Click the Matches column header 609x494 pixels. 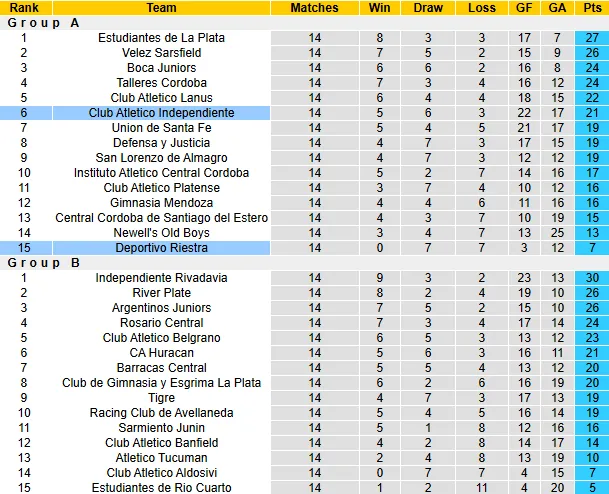pyautogui.click(x=314, y=8)
